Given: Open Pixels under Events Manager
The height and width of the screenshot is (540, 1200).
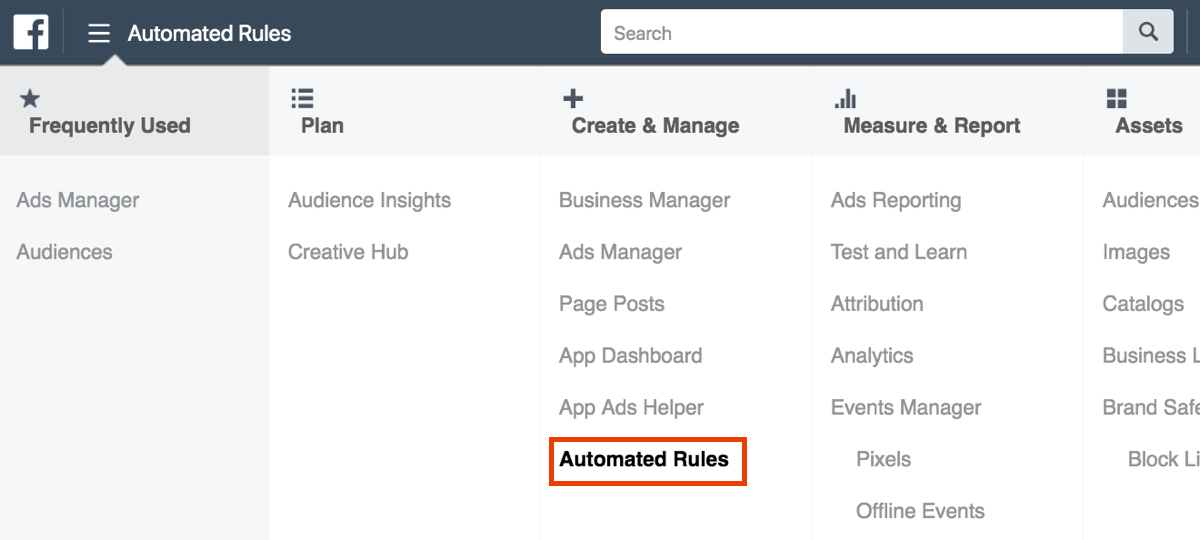Looking at the screenshot, I should [884, 460].
